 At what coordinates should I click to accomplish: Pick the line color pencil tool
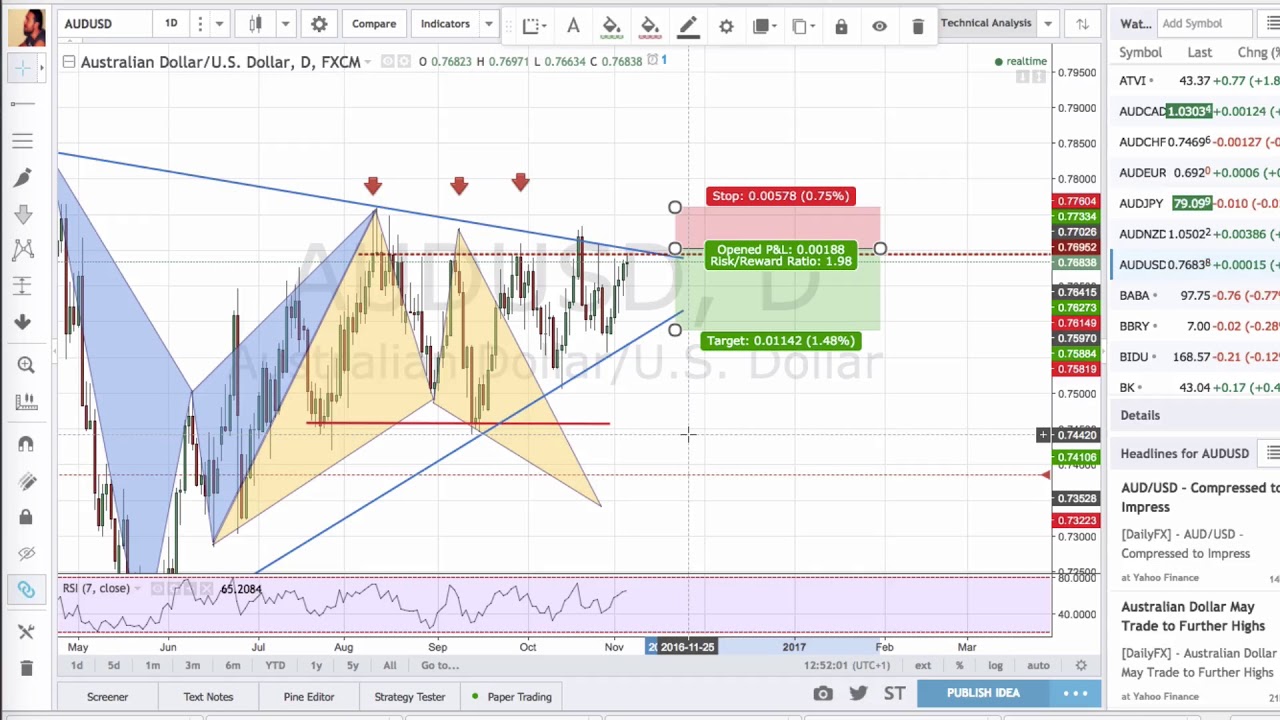click(688, 25)
